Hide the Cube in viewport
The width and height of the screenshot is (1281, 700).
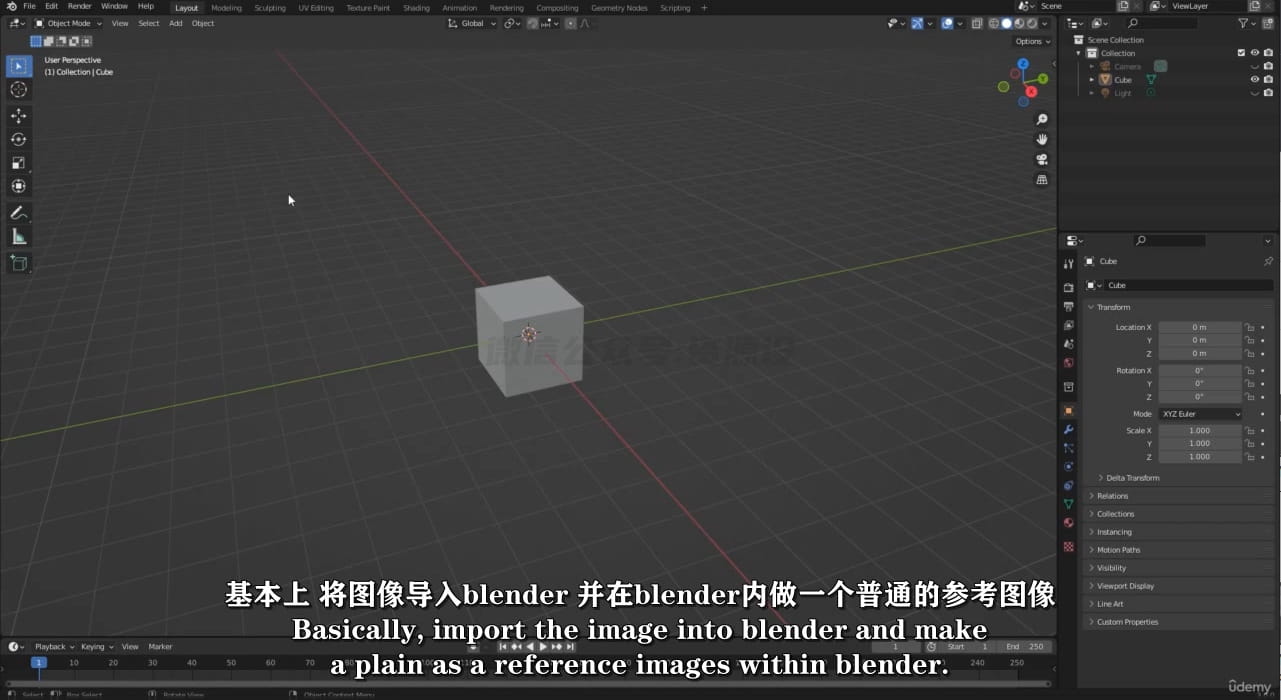[x=1255, y=80]
